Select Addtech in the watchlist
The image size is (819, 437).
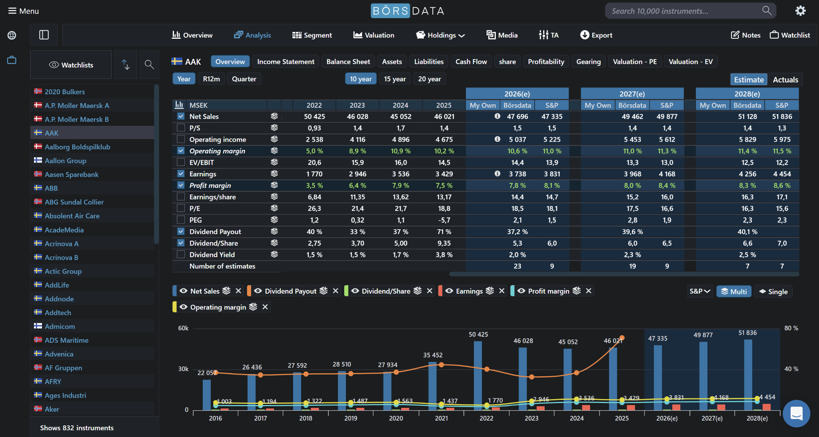(x=58, y=313)
